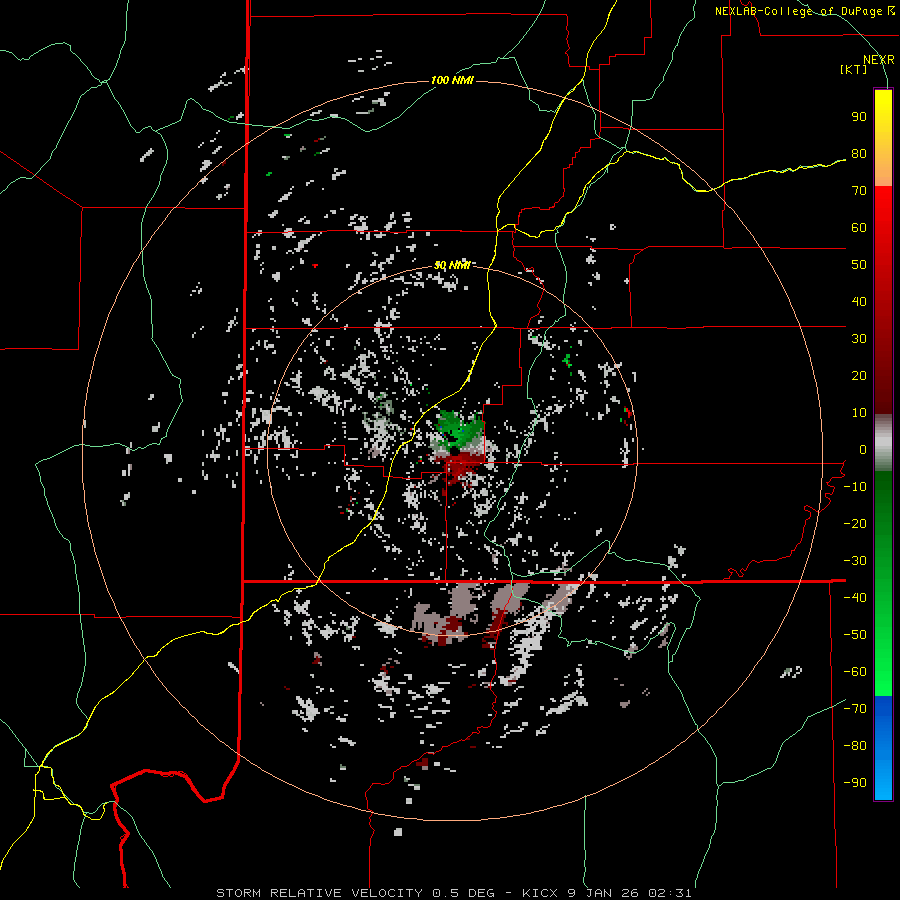Select the 100 NMI range ring label

pyautogui.click(x=452, y=80)
